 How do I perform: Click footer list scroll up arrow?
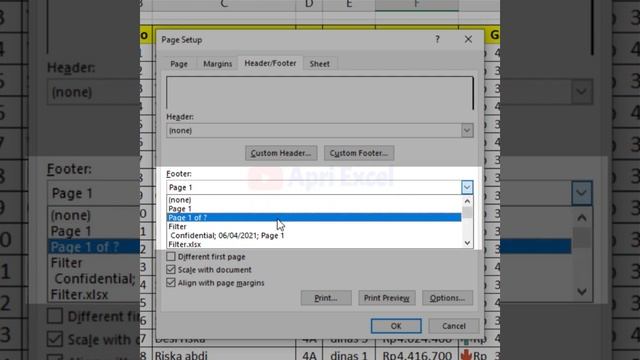pos(467,201)
